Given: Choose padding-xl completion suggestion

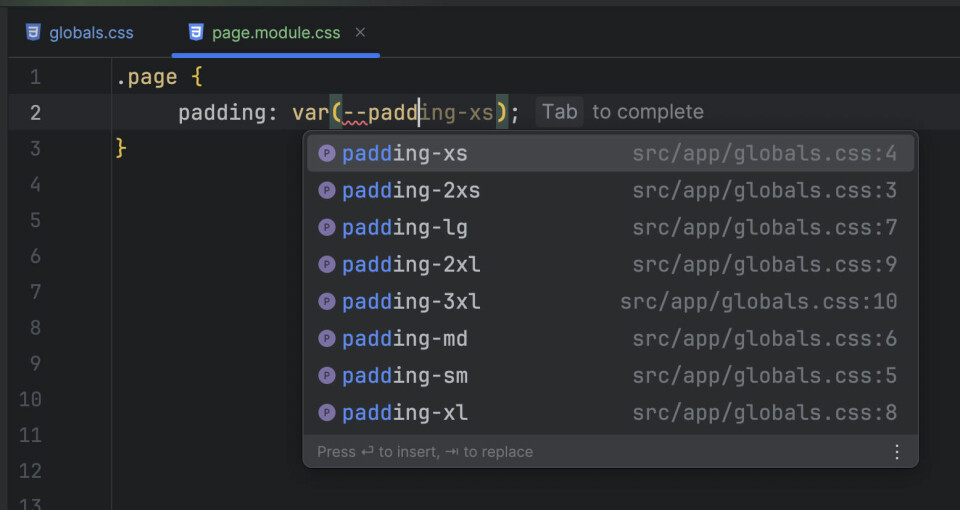Looking at the screenshot, I should click(610, 413).
